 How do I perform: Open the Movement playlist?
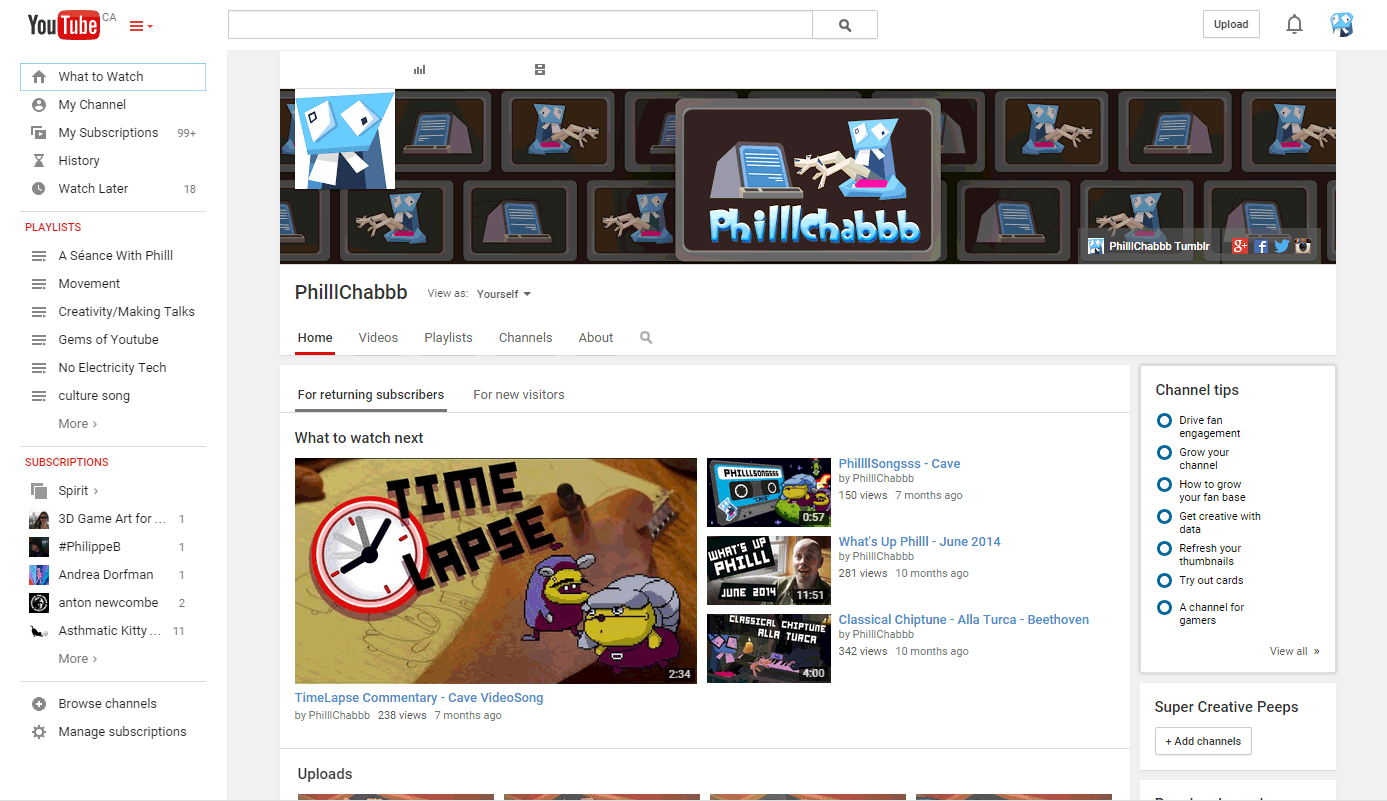89,284
